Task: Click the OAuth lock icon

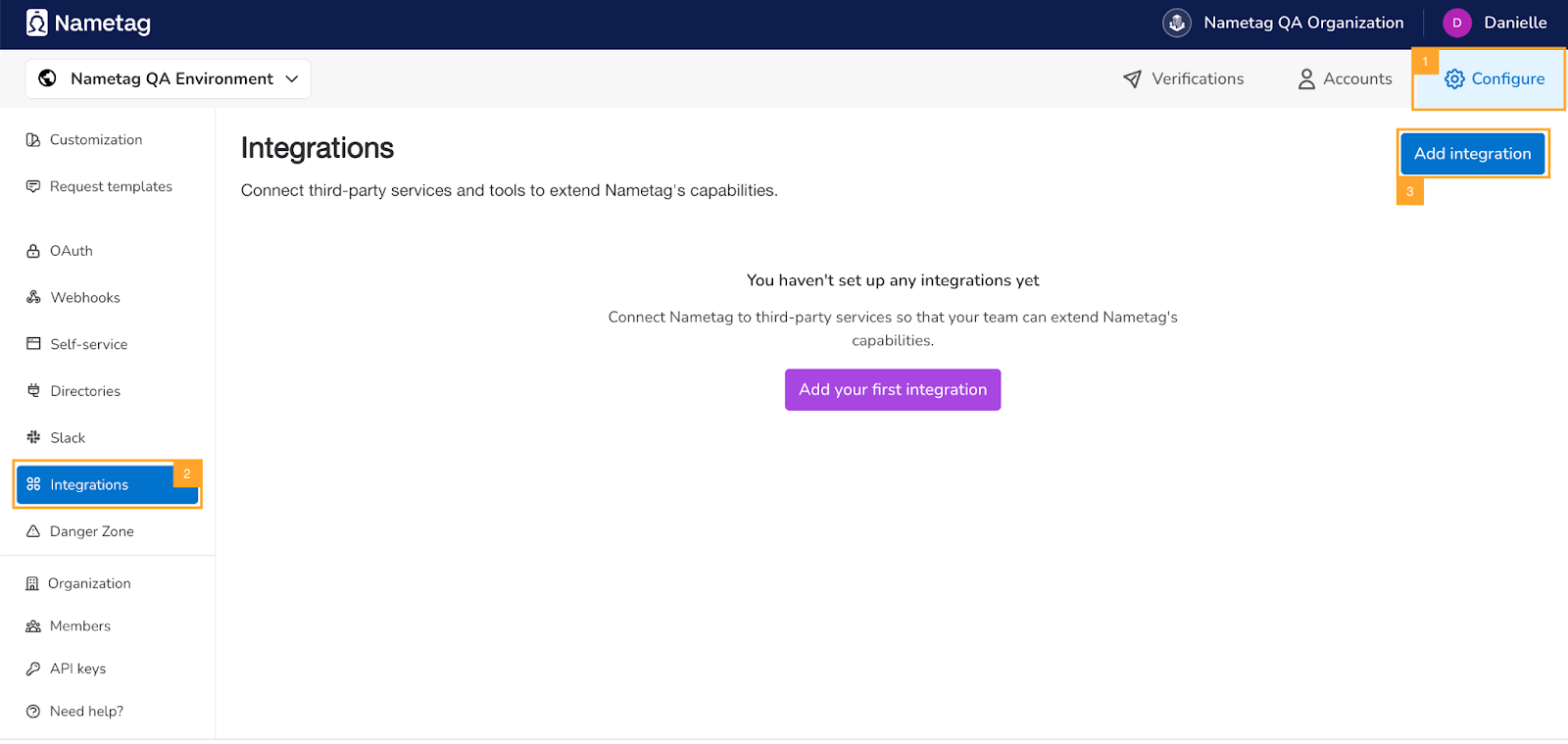Action: coord(33,251)
